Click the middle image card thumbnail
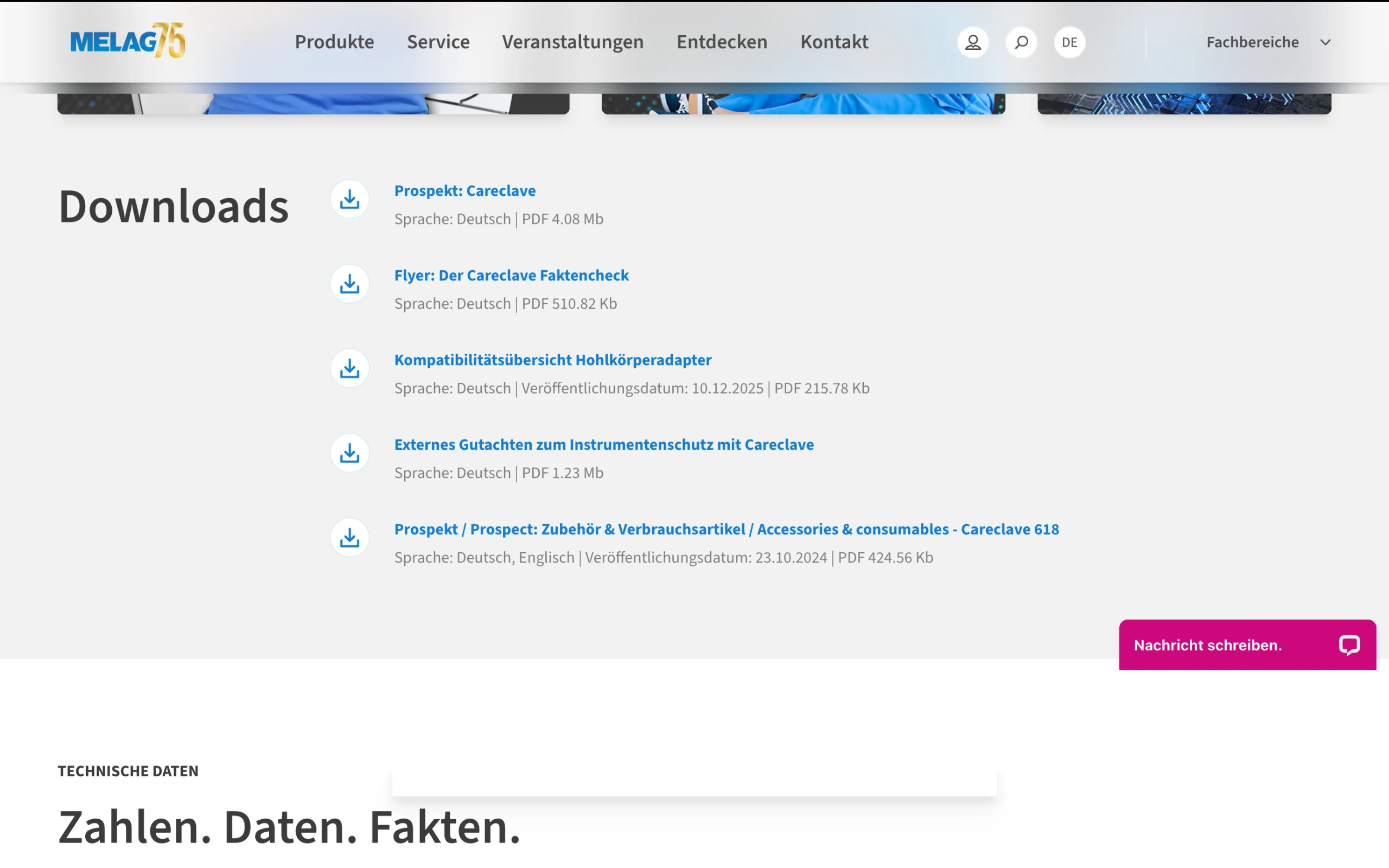This screenshot has width=1389, height=868. [804, 104]
